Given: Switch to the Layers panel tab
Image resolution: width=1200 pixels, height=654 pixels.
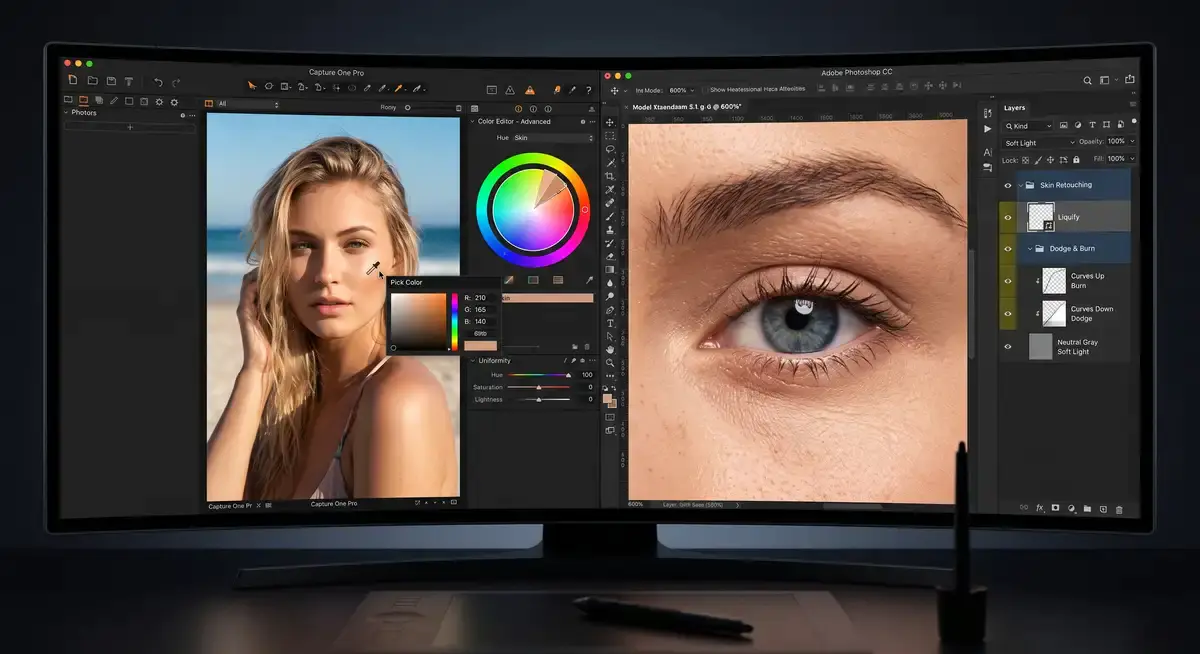Looking at the screenshot, I should (x=1015, y=107).
